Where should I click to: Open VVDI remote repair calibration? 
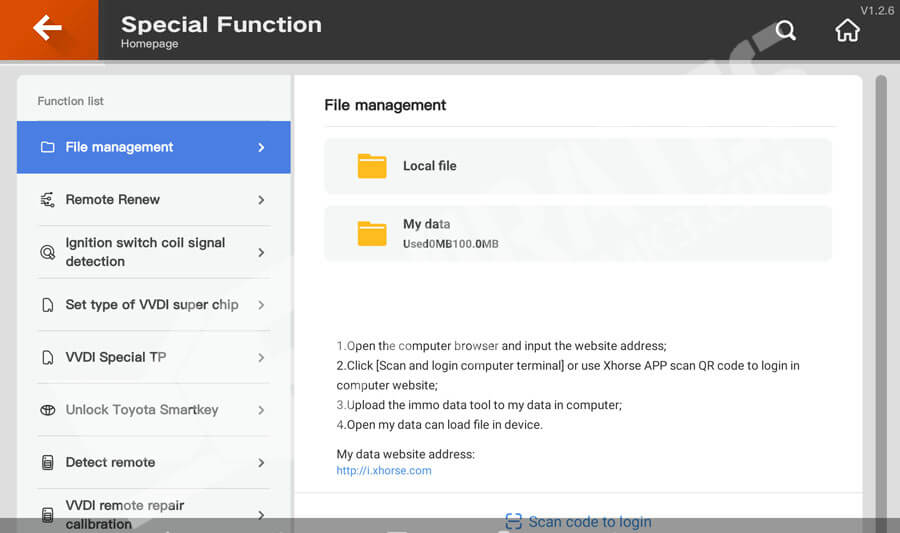pos(124,514)
